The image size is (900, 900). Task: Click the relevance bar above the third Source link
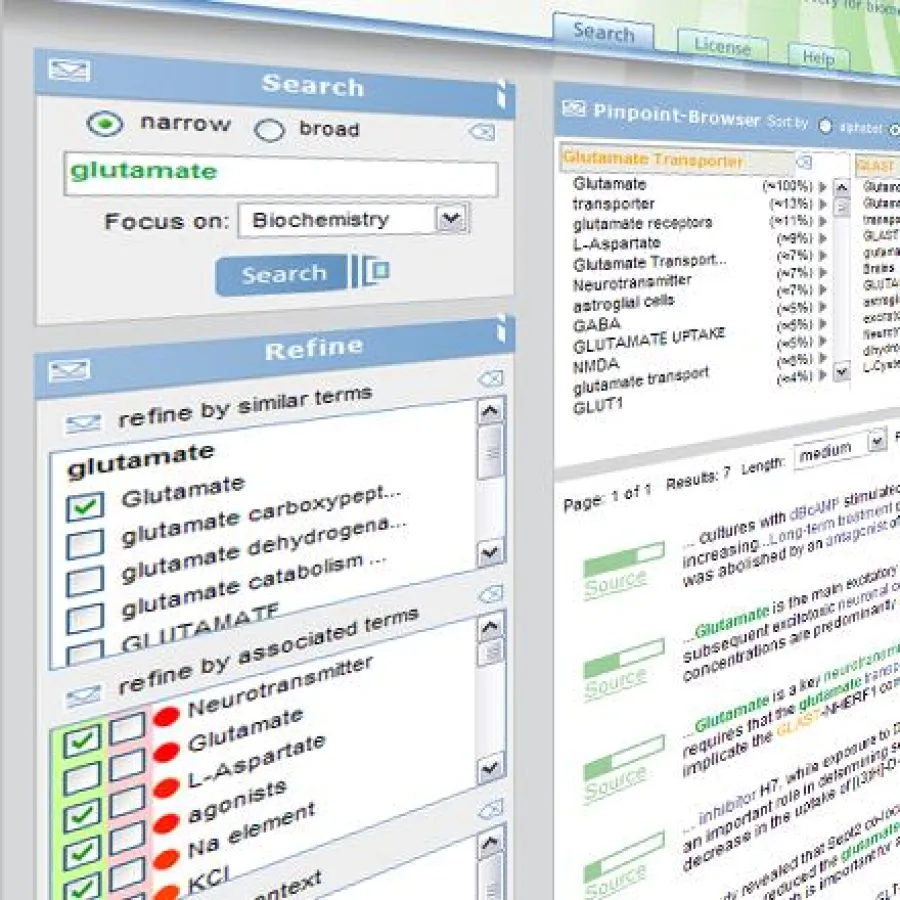623,755
